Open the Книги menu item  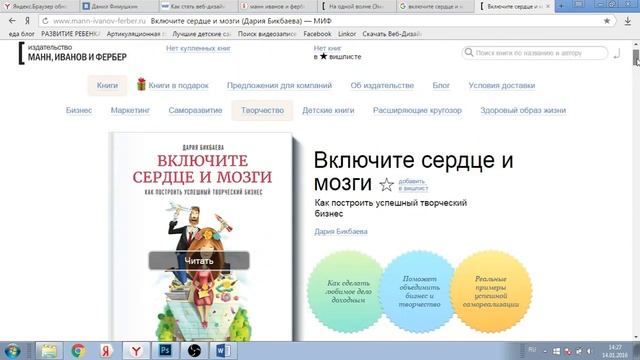pyautogui.click(x=107, y=85)
